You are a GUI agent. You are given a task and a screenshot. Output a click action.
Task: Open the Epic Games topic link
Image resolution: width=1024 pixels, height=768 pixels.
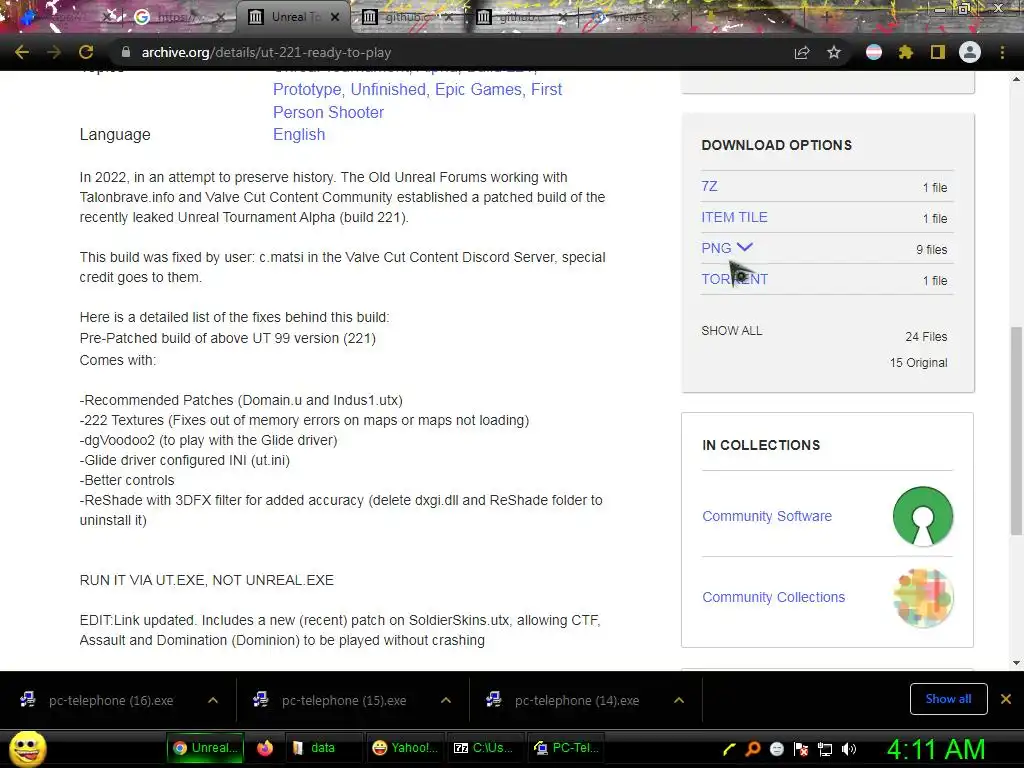point(478,89)
